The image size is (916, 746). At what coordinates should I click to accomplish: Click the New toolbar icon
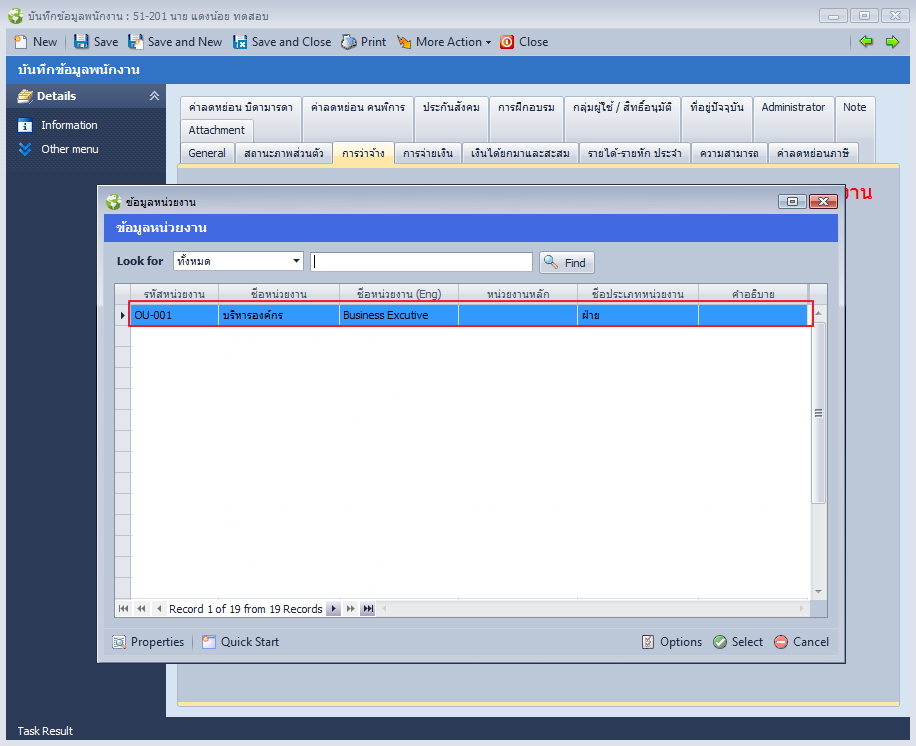[21, 42]
